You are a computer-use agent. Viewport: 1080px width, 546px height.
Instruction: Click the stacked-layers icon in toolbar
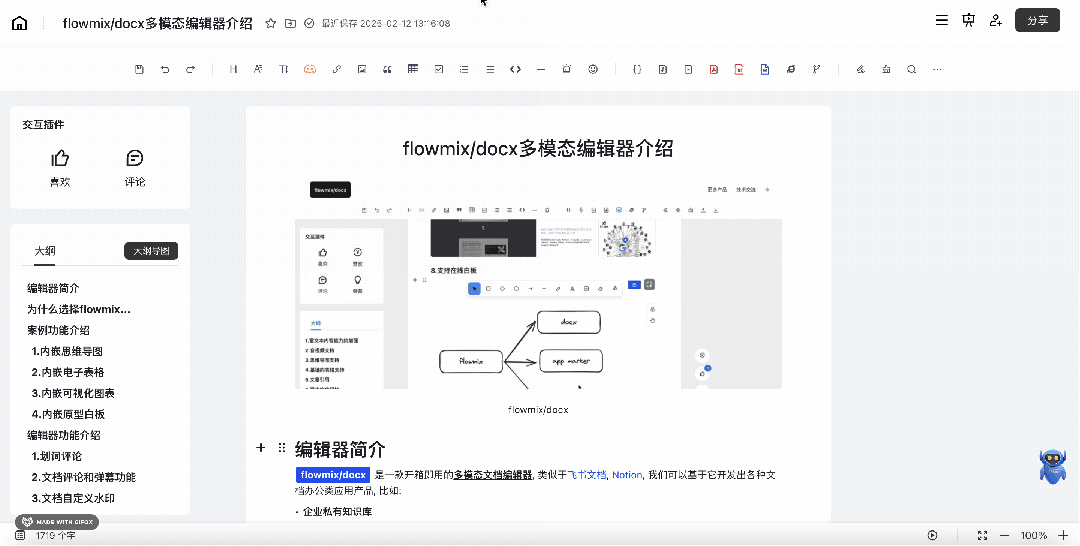click(791, 70)
